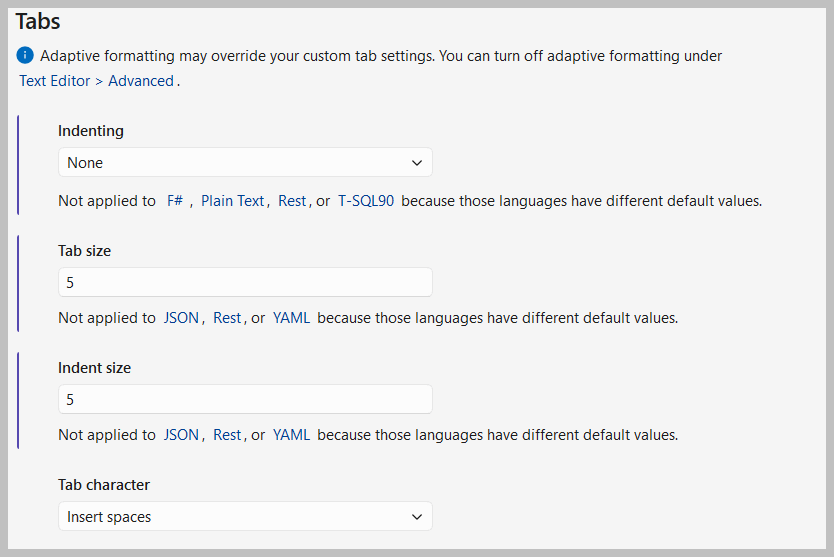Open the Text Editor > Advanced link

click(96, 81)
